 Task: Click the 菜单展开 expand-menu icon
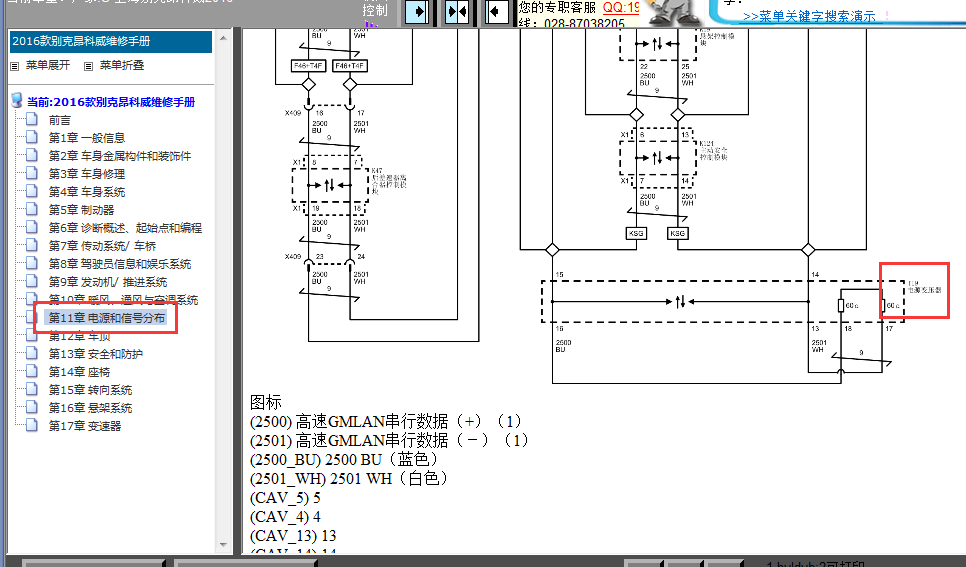coord(15,66)
